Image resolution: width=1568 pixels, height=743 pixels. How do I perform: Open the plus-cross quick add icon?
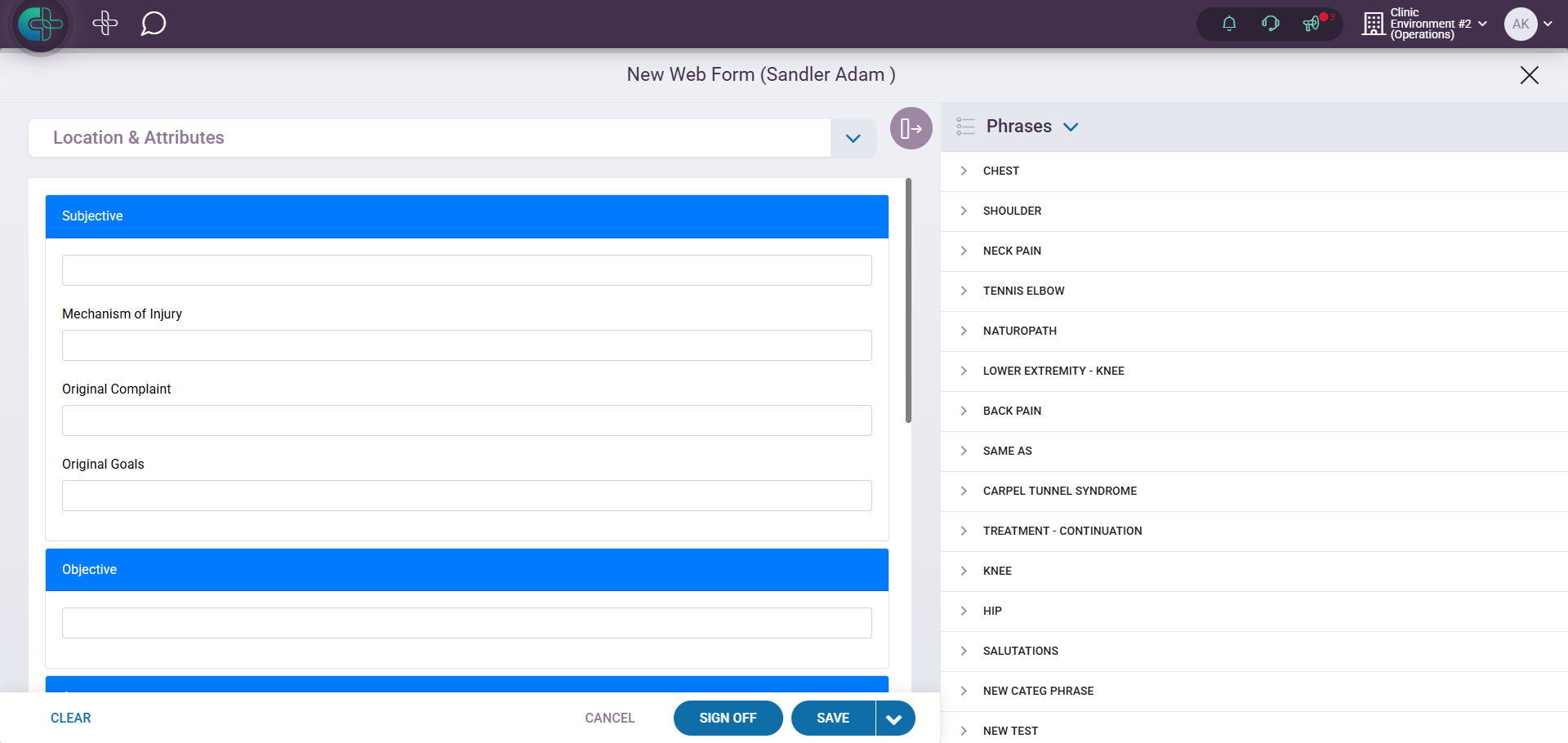pyautogui.click(x=105, y=24)
